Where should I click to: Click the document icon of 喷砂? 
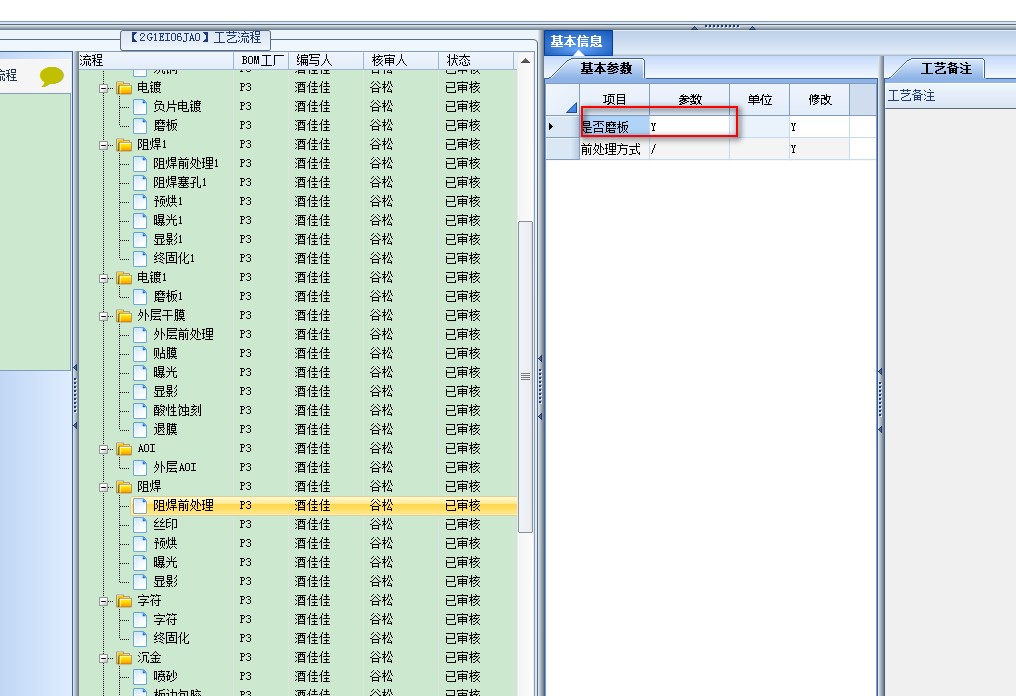coord(140,677)
